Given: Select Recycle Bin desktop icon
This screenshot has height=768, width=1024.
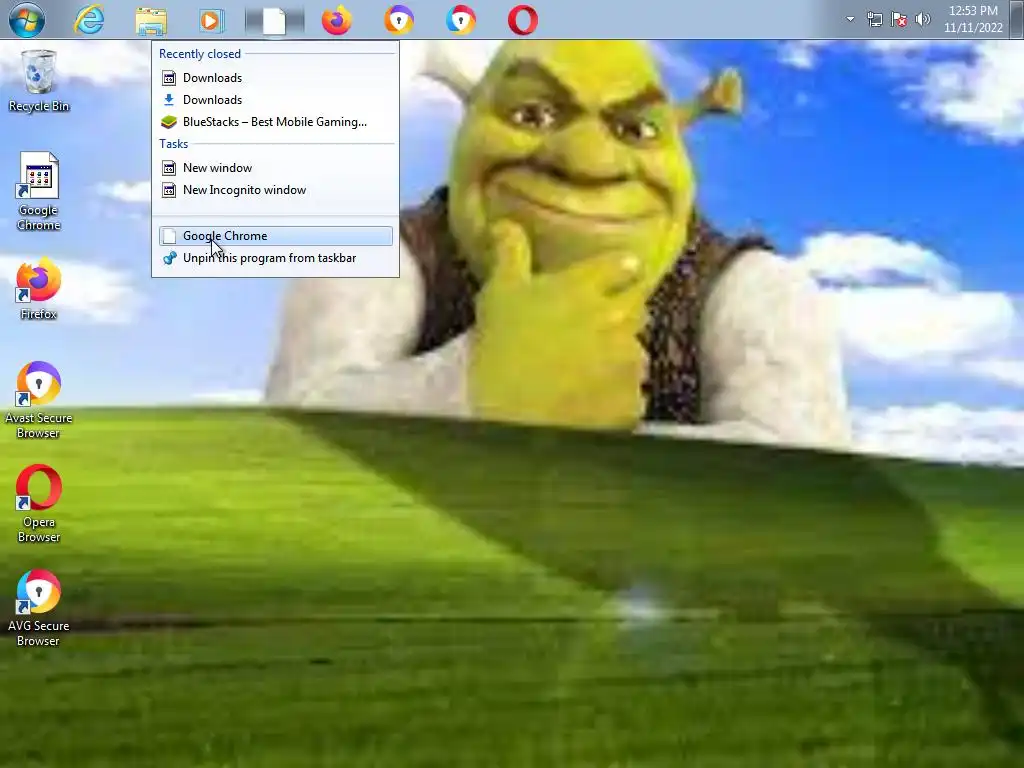Looking at the screenshot, I should (39, 81).
